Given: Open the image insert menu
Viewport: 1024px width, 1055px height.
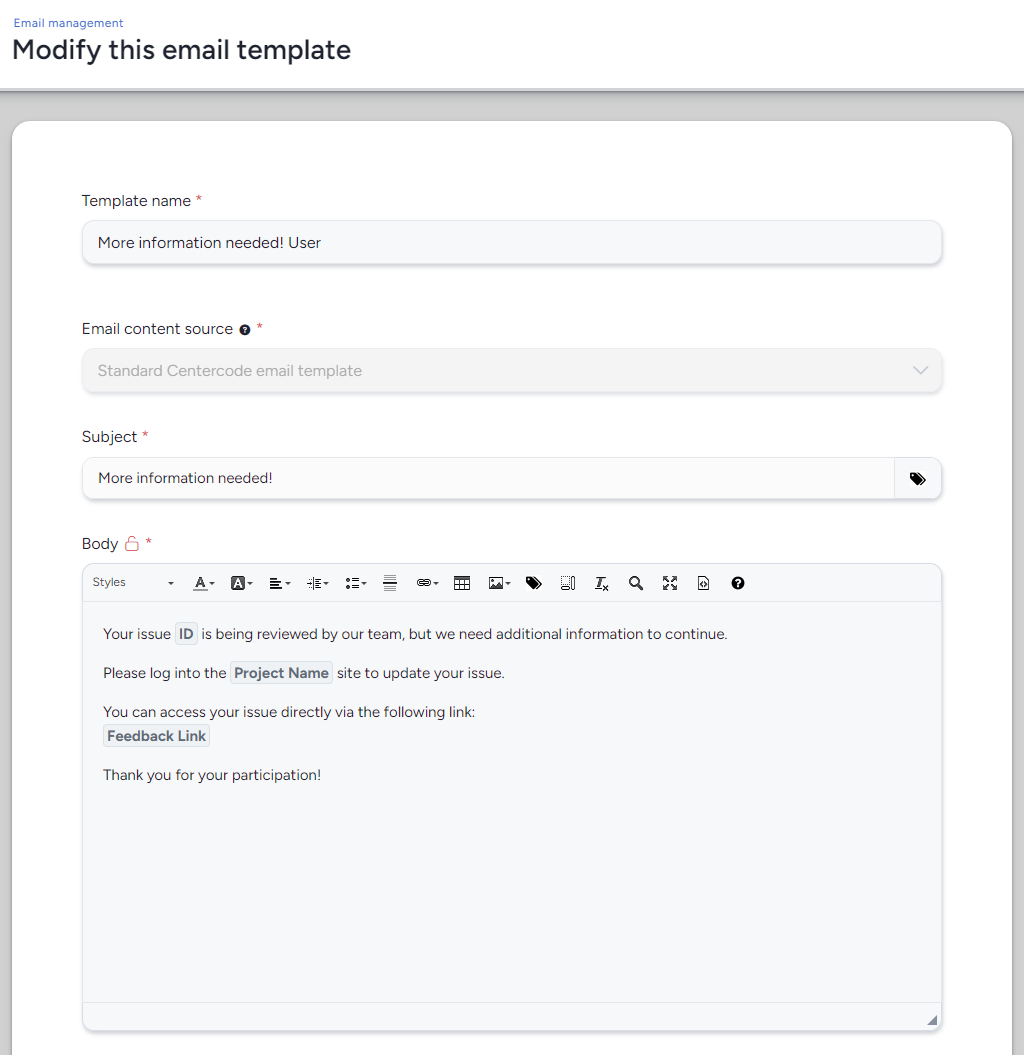Looking at the screenshot, I should (x=499, y=583).
